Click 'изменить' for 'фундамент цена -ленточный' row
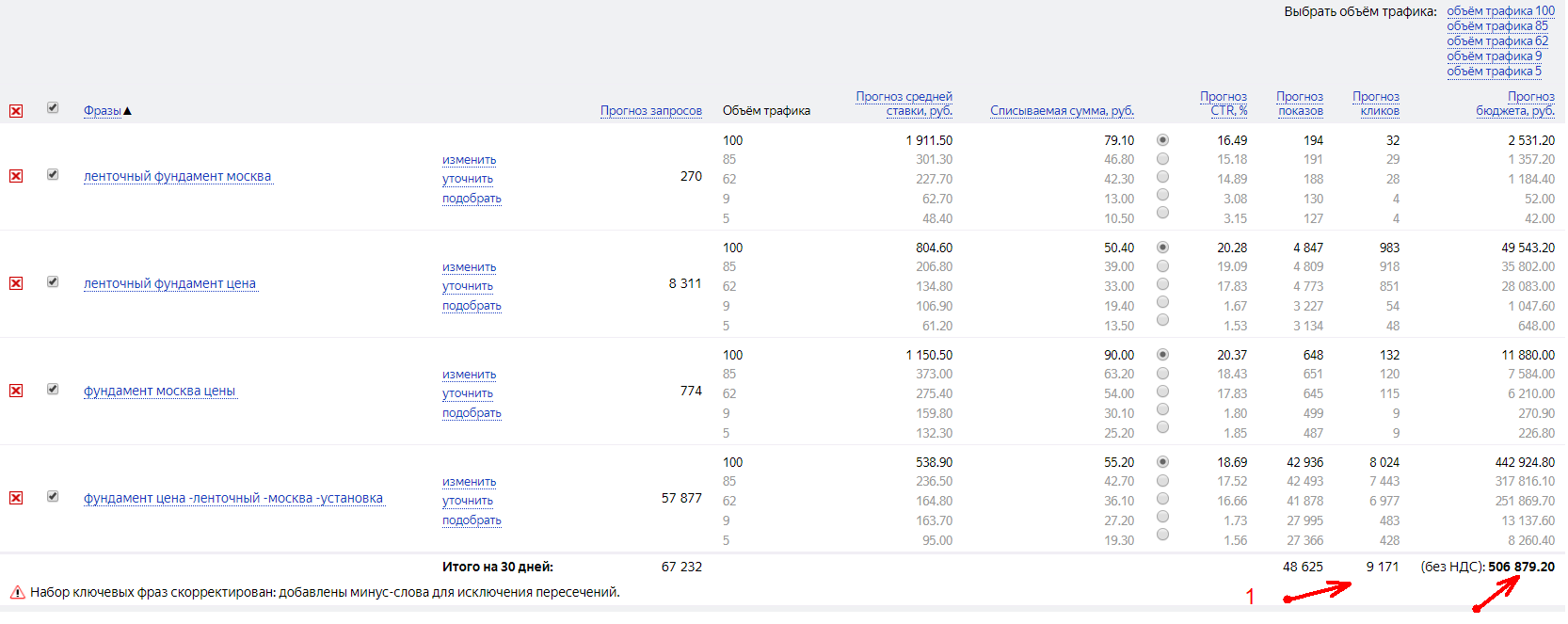1568x624 pixels. pyautogui.click(x=469, y=482)
